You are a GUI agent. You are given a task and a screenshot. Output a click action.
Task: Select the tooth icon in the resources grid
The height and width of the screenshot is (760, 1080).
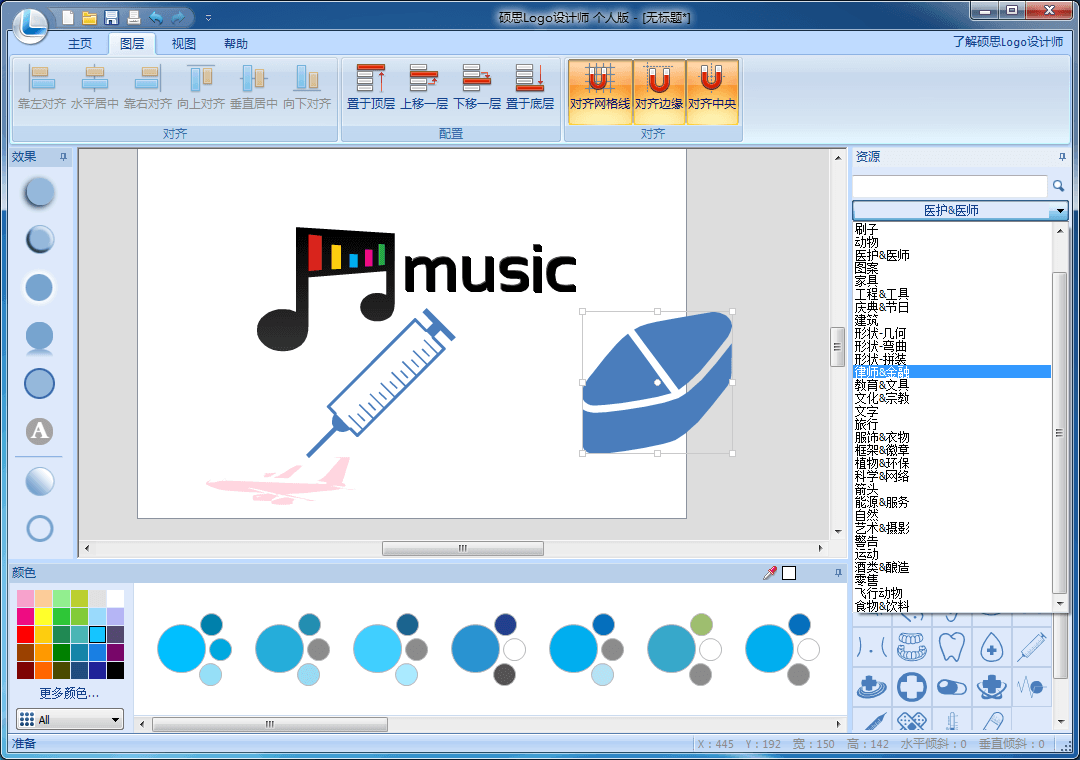pyautogui.click(x=951, y=646)
